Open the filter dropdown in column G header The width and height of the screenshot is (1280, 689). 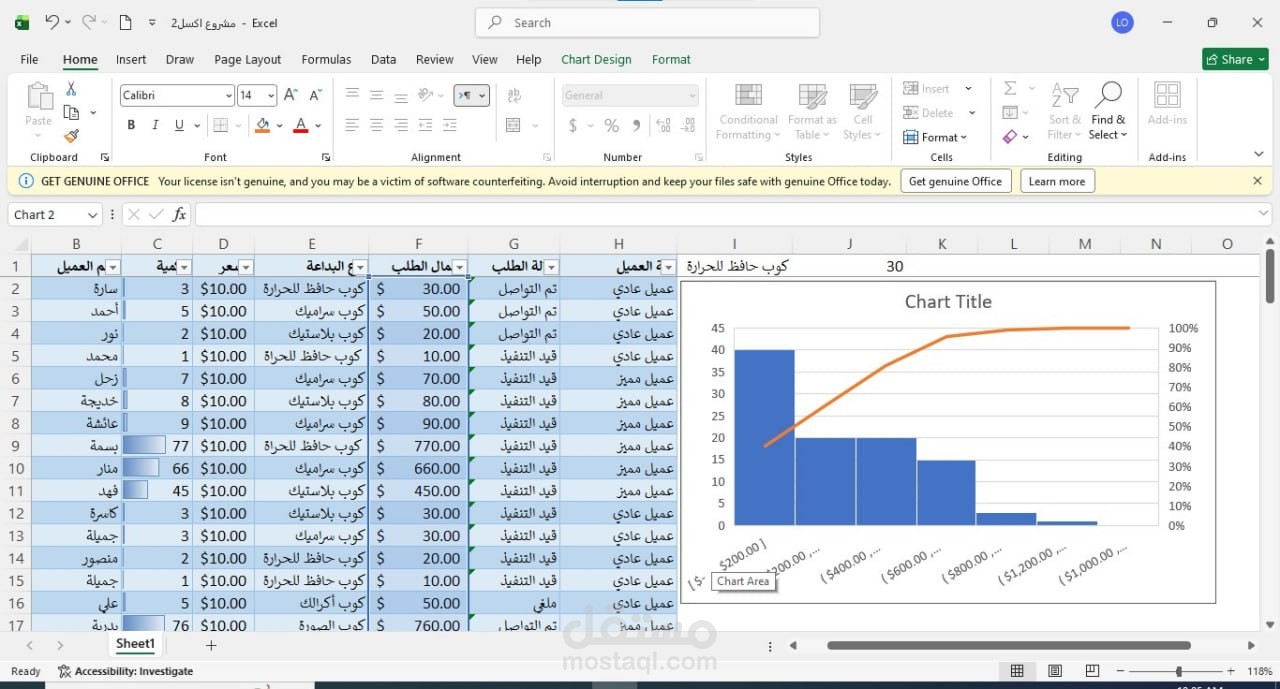551,267
